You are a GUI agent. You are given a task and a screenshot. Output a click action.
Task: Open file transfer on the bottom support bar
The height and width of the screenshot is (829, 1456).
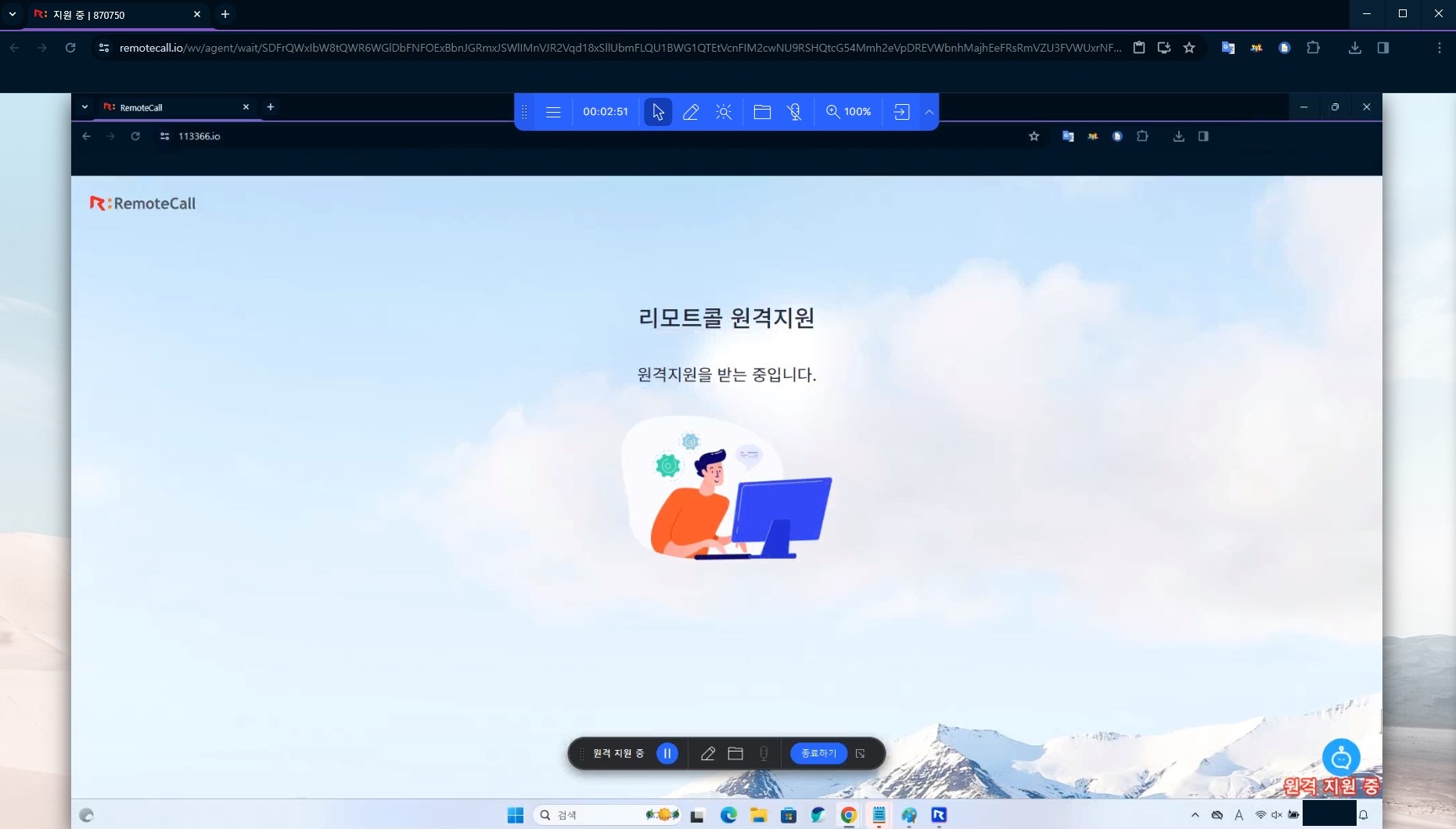pos(735,753)
